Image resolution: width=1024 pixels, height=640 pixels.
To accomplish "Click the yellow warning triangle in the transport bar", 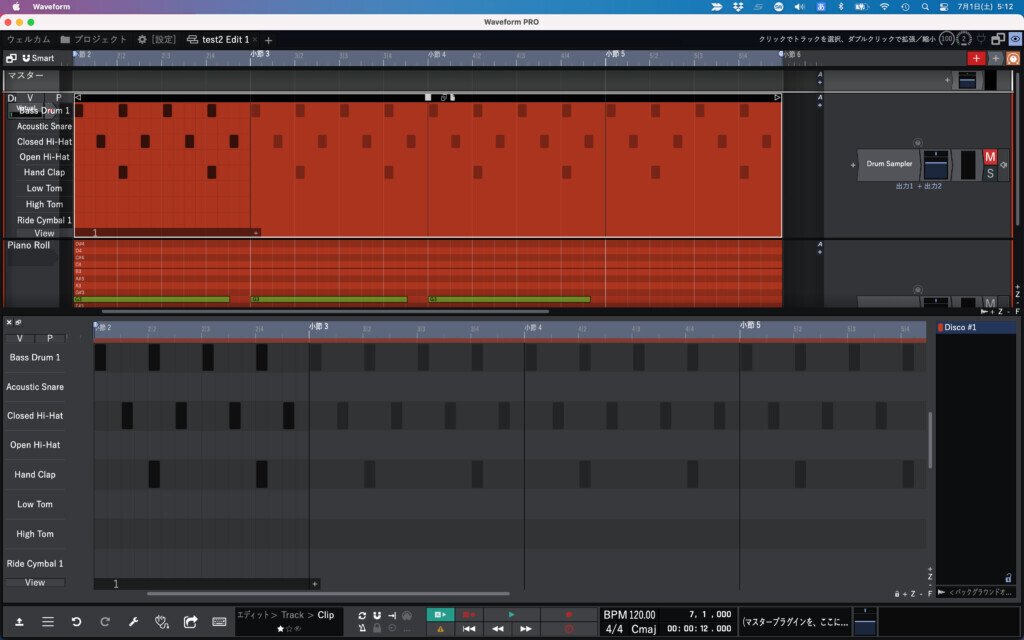I will click(441, 629).
